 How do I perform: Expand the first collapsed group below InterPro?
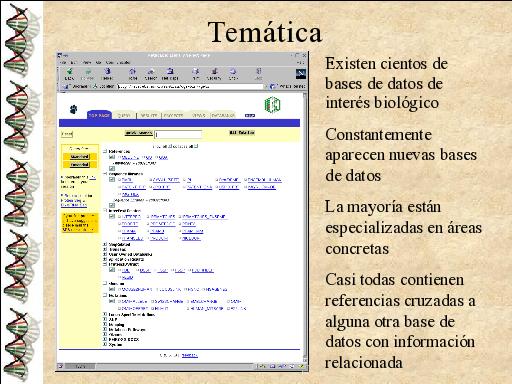click(105, 245)
